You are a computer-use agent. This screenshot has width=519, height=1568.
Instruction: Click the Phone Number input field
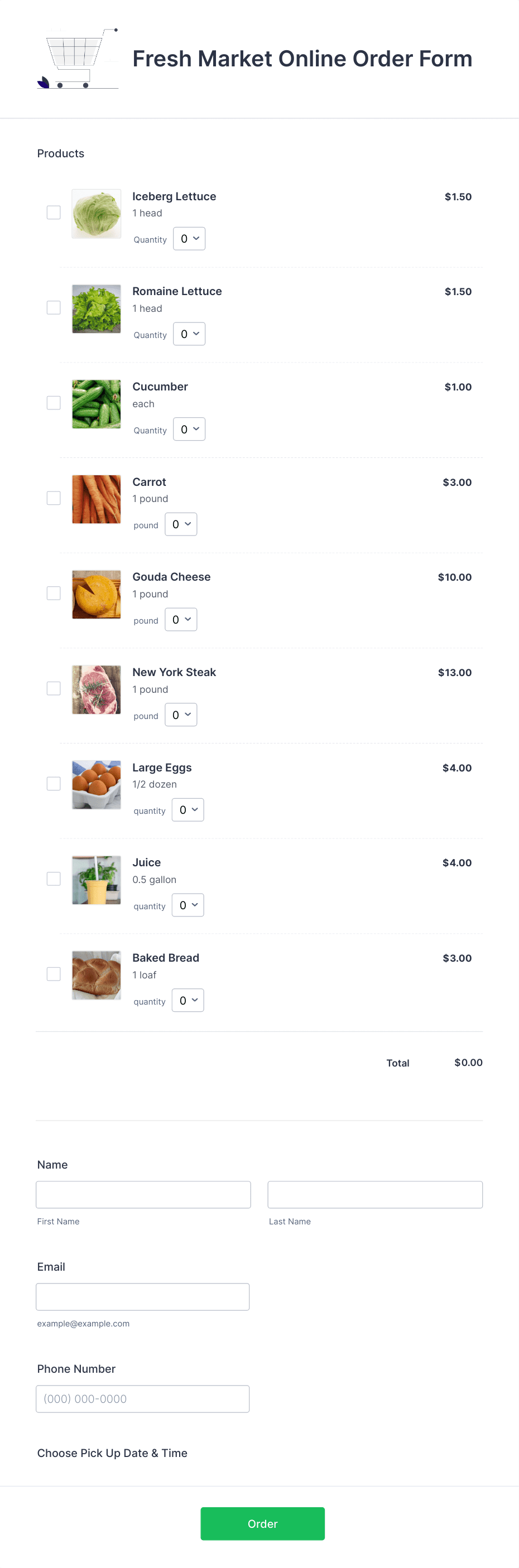pos(142,1398)
